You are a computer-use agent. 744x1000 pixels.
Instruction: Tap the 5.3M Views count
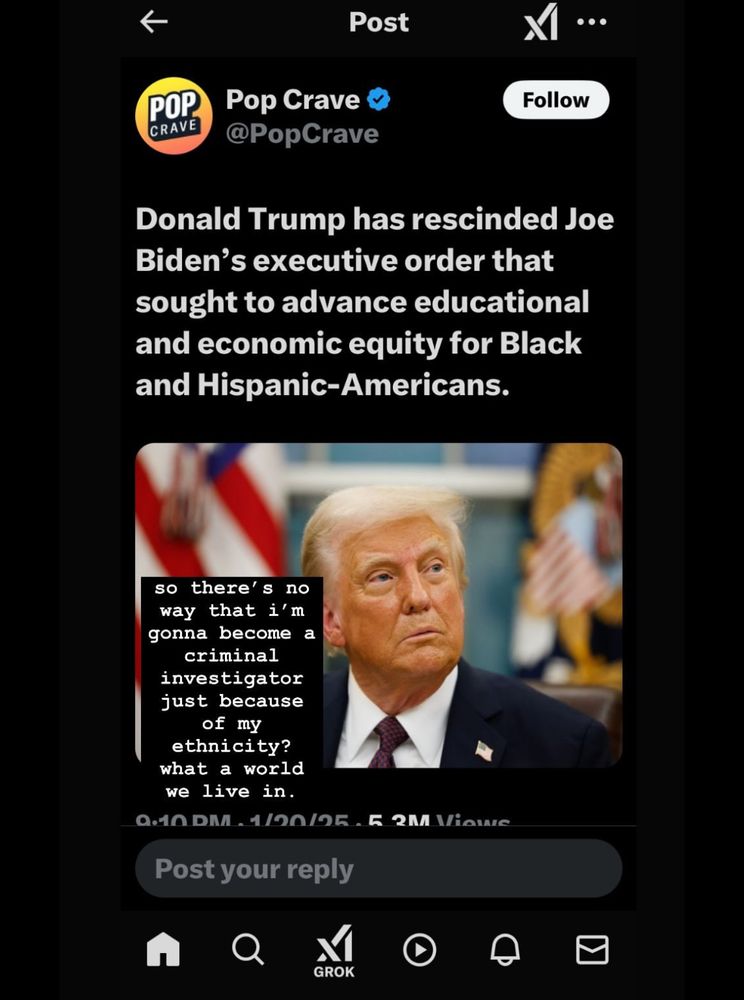(x=439, y=820)
